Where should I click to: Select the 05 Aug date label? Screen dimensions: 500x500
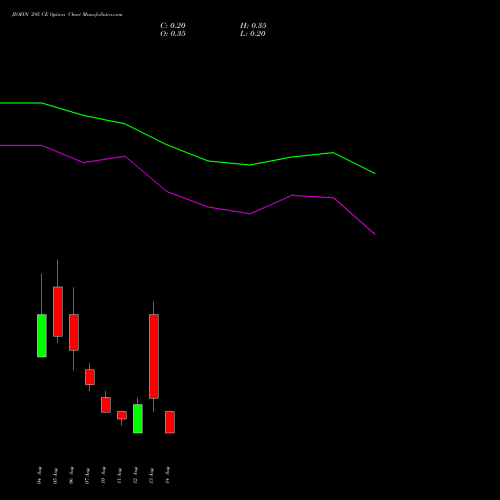[x=56, y=475]
